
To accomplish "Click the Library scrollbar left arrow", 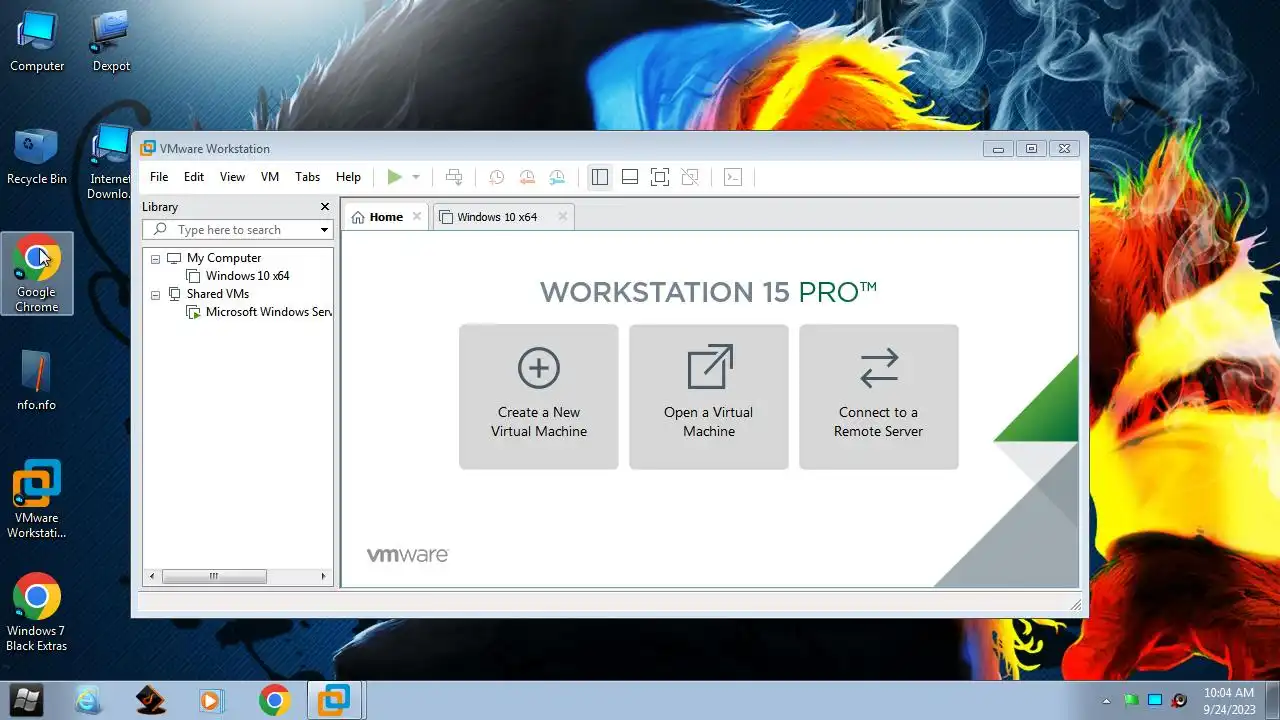I will pyautogui.click(x=152, y=576).
